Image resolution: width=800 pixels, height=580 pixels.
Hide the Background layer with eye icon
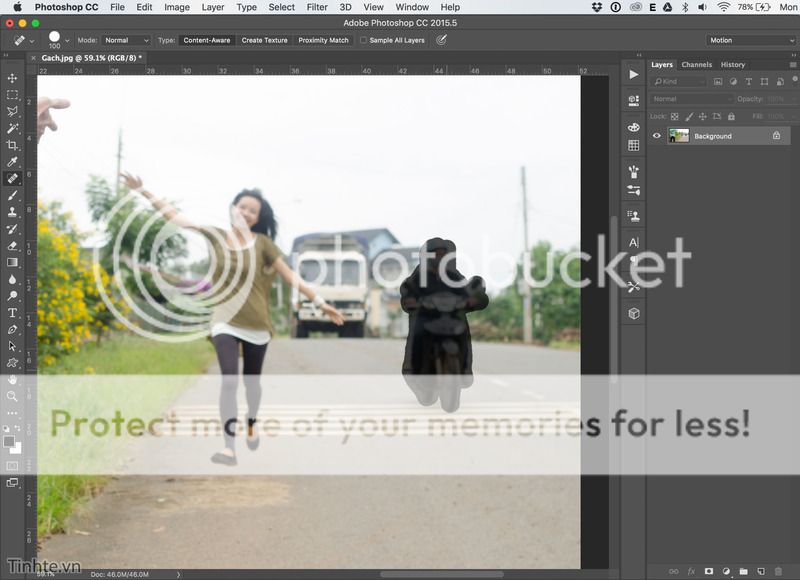tap(657, 136)
